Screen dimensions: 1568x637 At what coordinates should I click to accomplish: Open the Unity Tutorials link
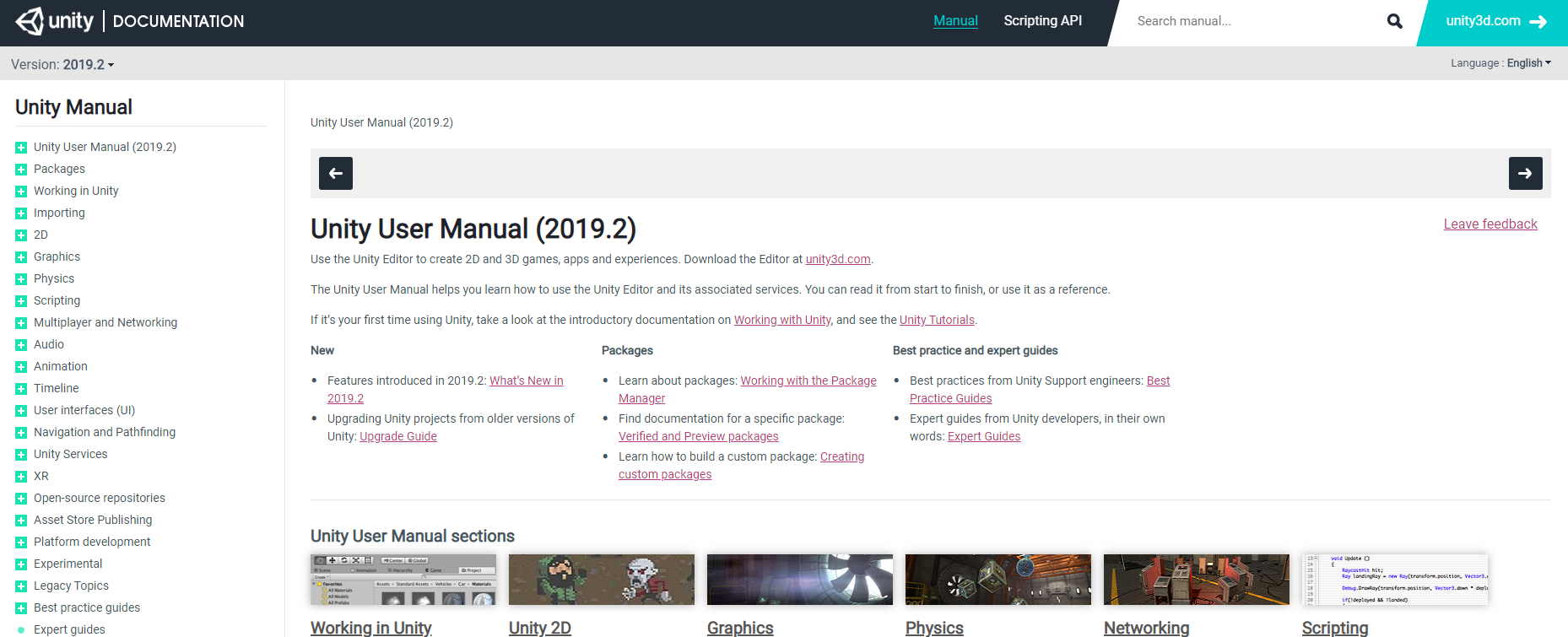pyautogui.click(x=937, y=320)
